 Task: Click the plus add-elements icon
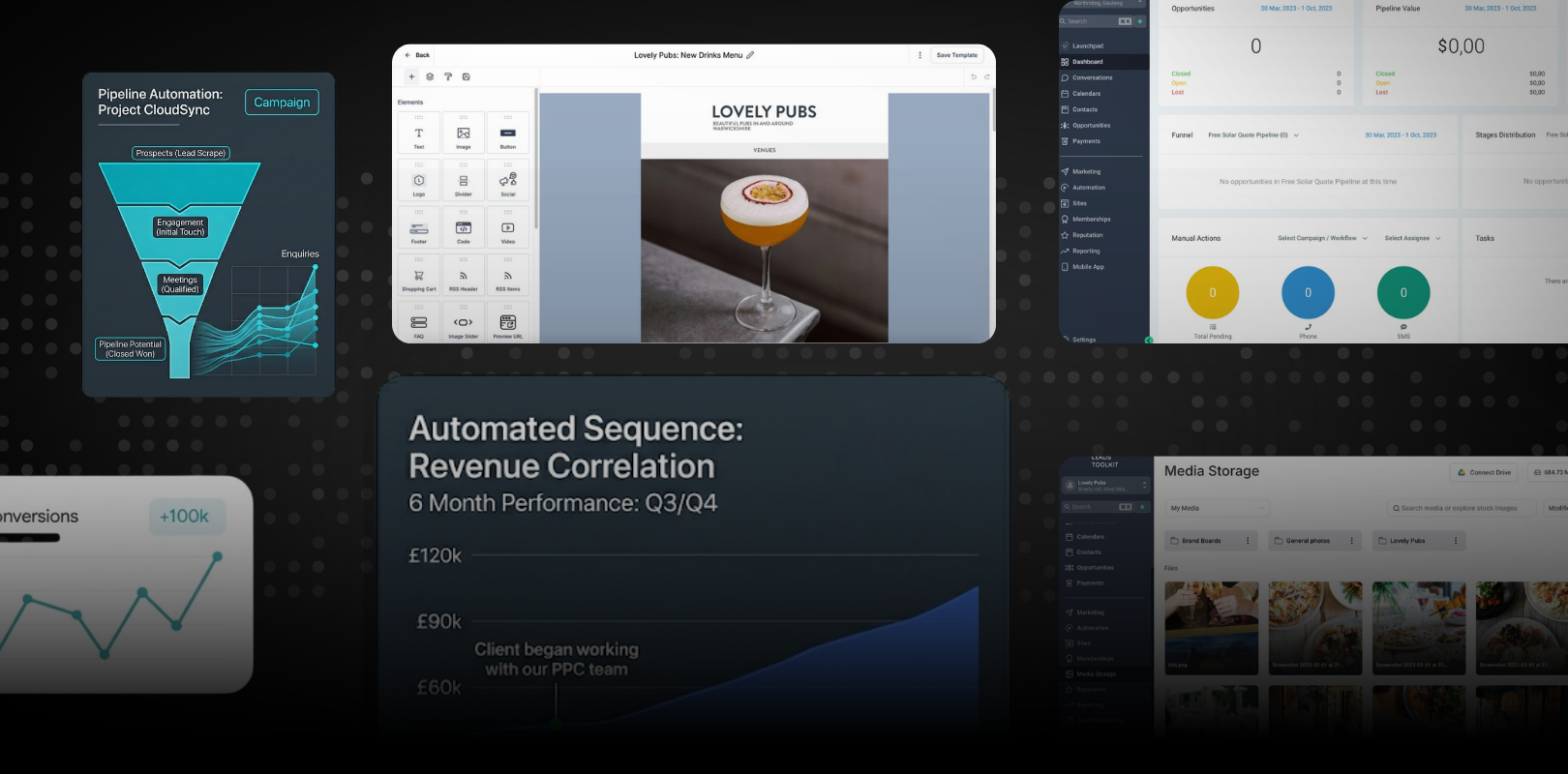(x=411, y=76)
